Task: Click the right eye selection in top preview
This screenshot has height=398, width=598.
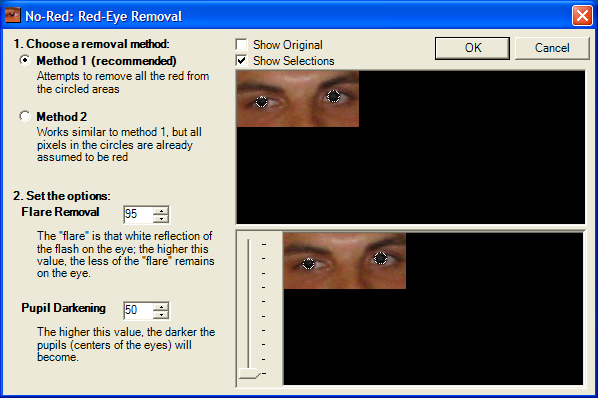Action: click(333, 96)
